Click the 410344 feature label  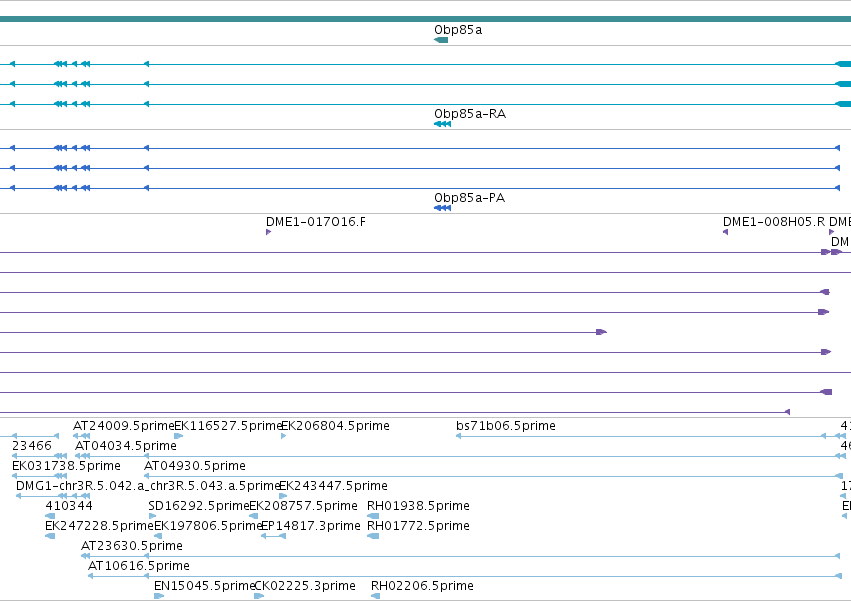(69, 506)
